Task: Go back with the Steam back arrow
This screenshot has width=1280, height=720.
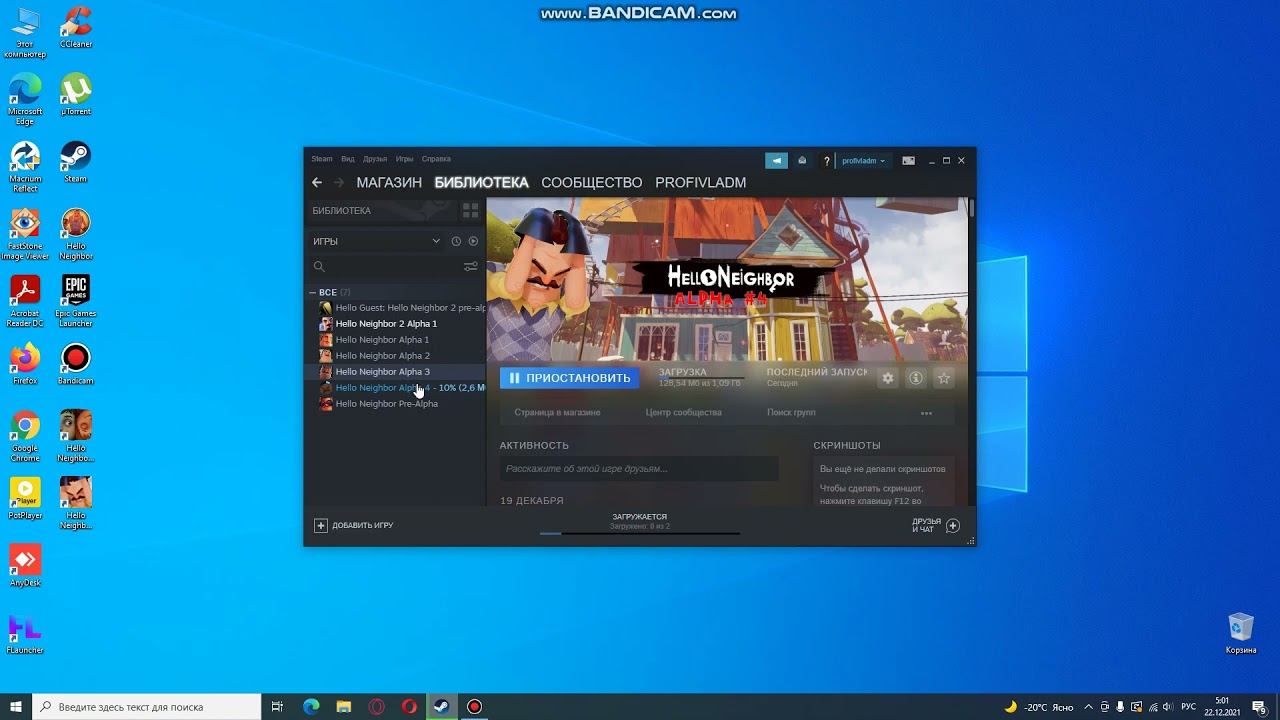Action: pyautogui.click(x=317, y=183)
